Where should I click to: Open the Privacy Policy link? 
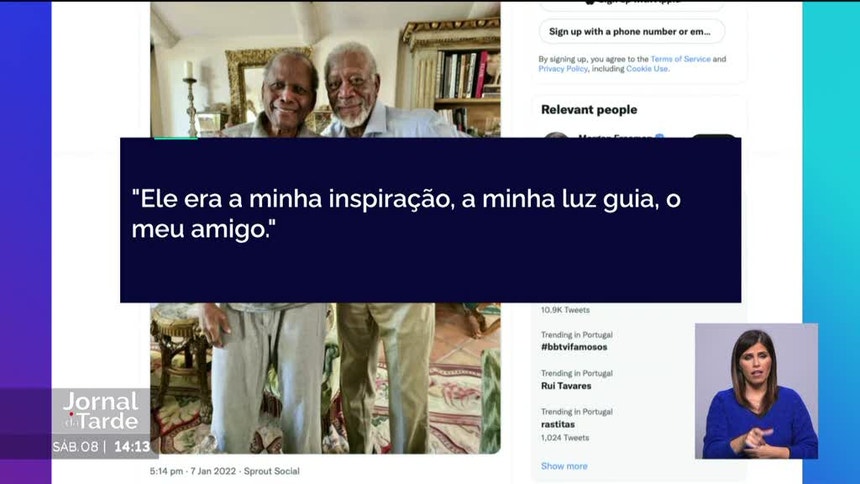pos(563,69)
